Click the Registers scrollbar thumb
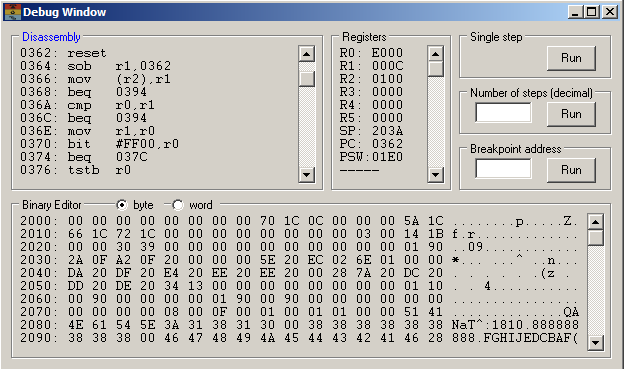 pos(435,69)
